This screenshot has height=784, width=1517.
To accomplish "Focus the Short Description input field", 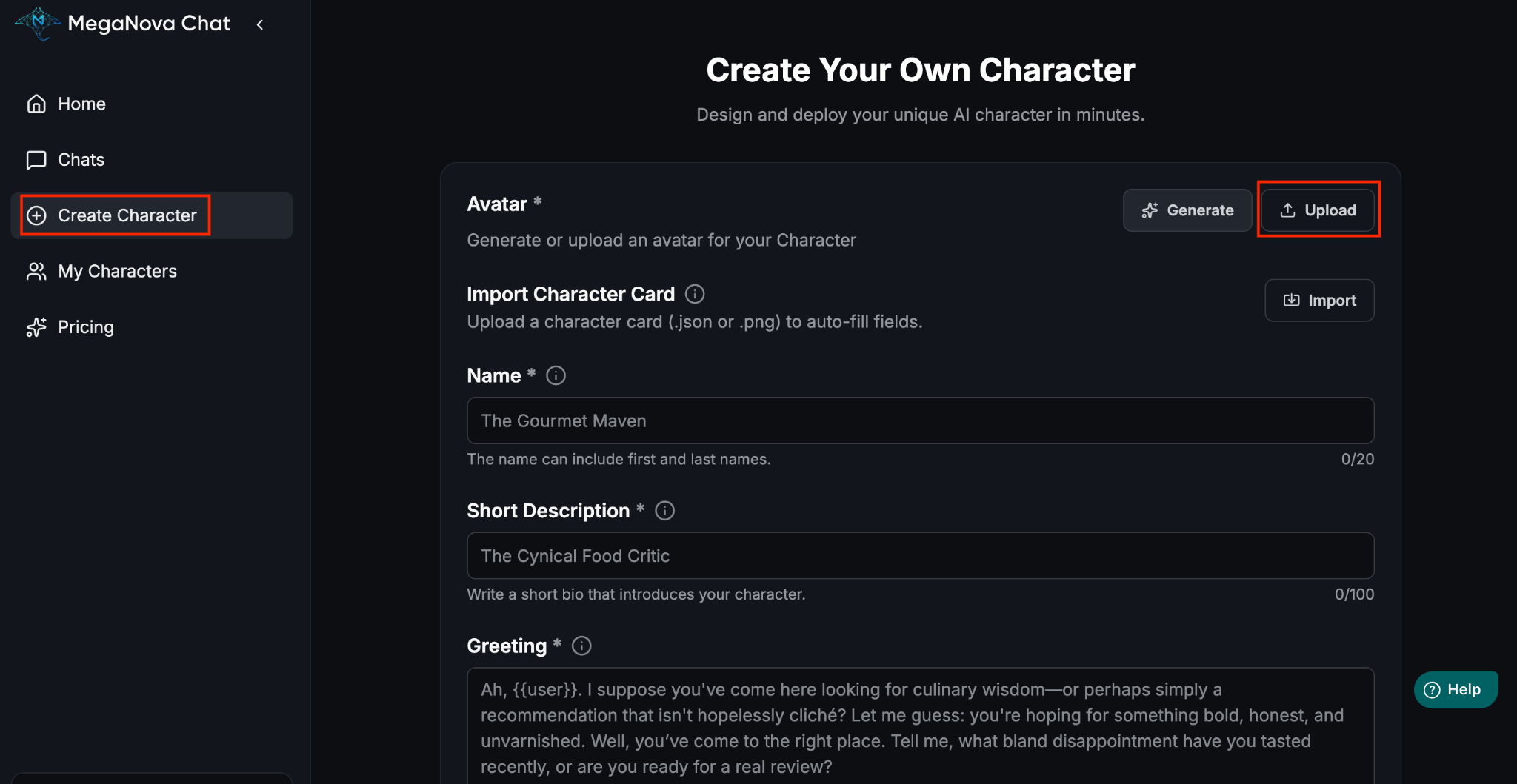I will click(920, 556).
